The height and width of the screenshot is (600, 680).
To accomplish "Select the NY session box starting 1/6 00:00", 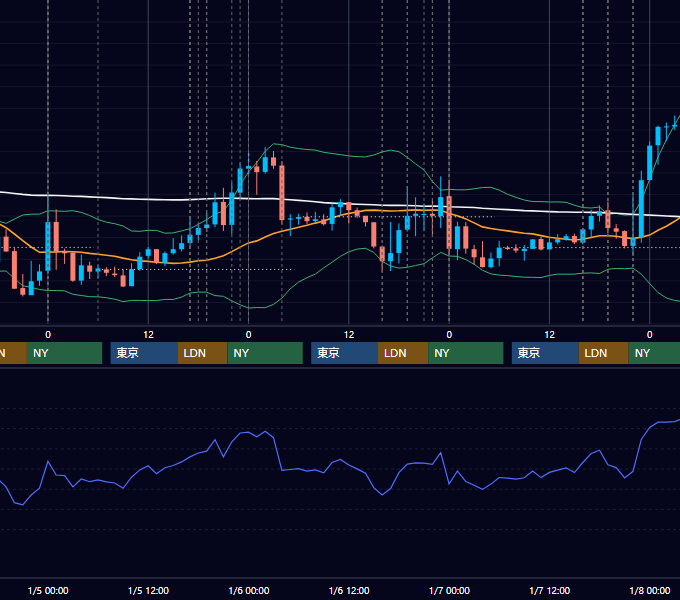I will tap(265, 353).
